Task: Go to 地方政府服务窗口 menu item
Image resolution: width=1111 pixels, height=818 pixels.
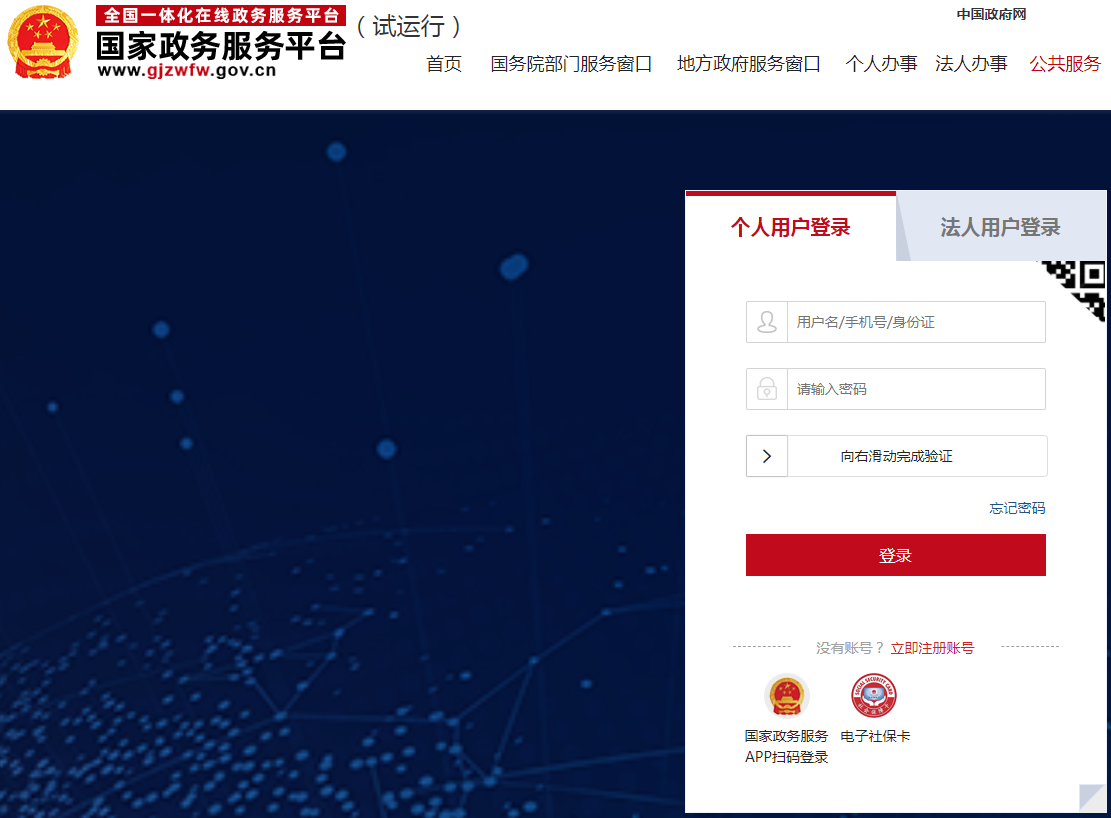Action: tap(748, 64)
